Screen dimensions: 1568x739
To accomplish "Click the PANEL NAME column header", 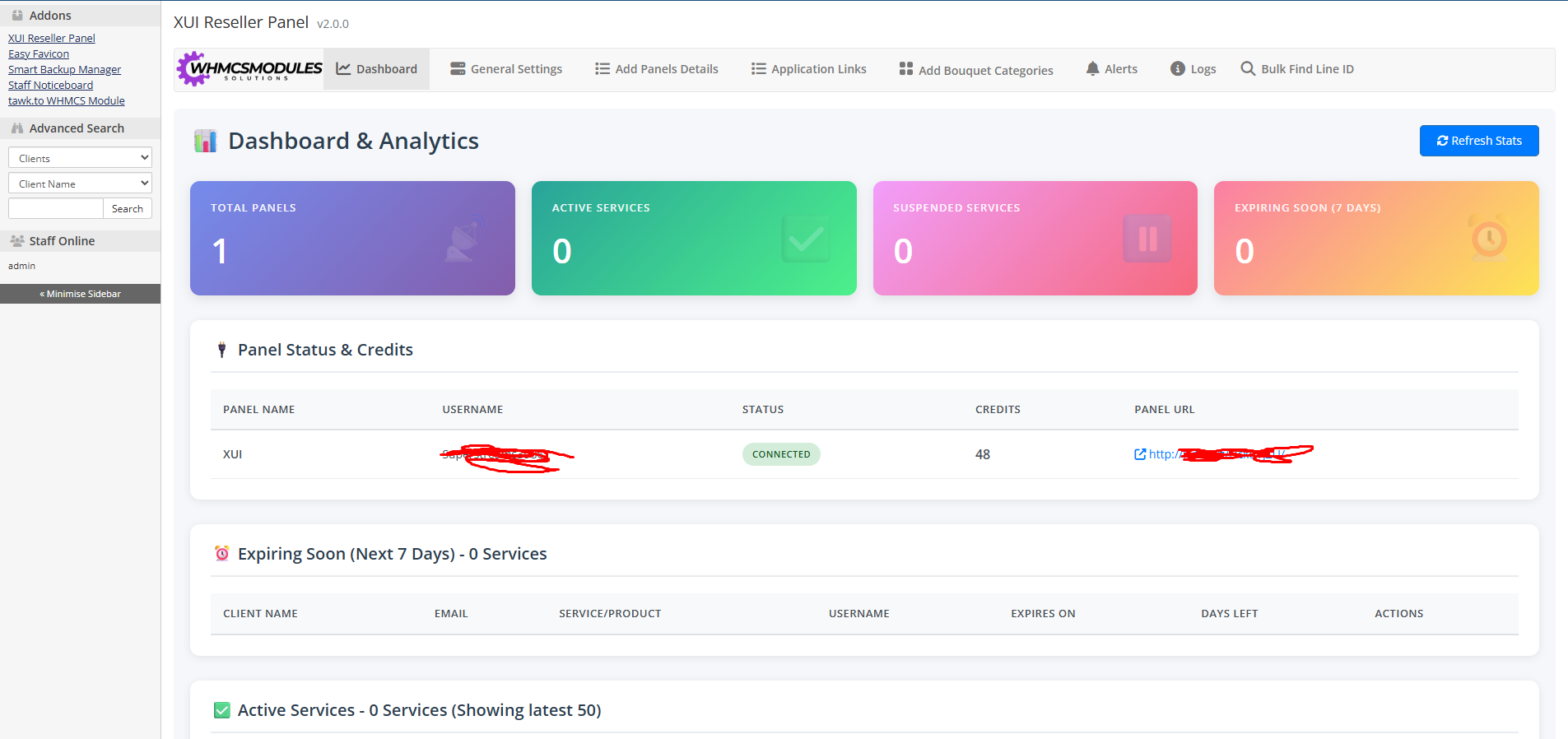I will click(258, 410).
